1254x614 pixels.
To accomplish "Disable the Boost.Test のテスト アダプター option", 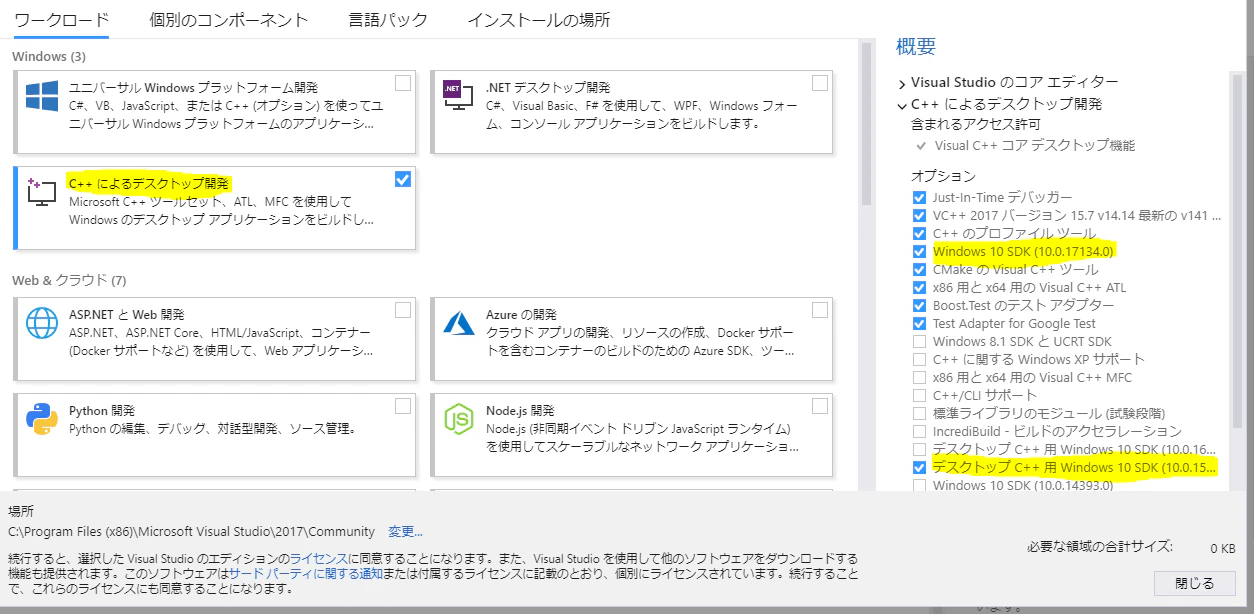I will click(x=919, y=305).
